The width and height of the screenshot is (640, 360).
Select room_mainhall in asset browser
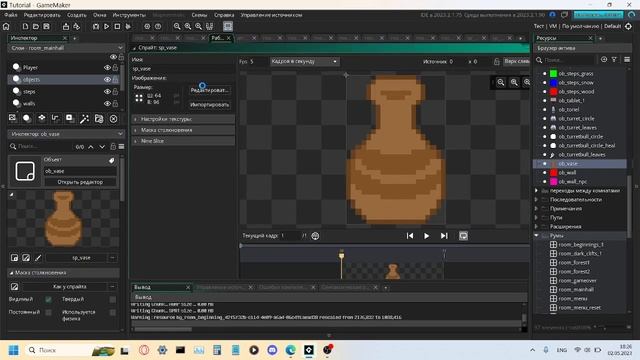[576, 290]
